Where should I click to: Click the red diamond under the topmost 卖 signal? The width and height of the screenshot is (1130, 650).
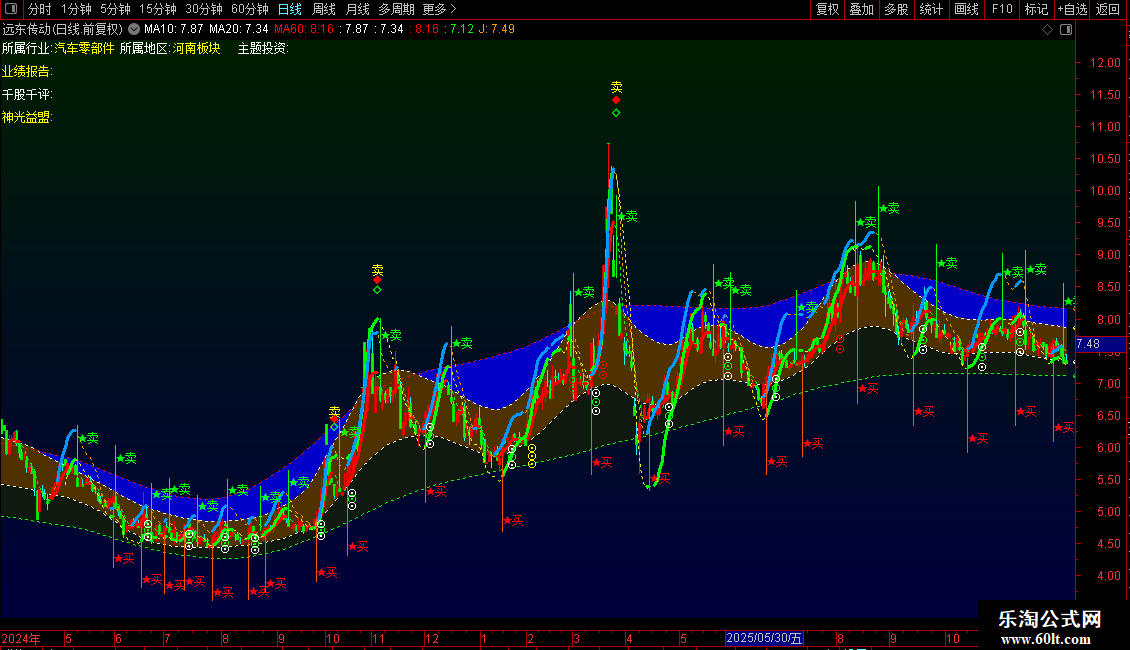(616, 100)
